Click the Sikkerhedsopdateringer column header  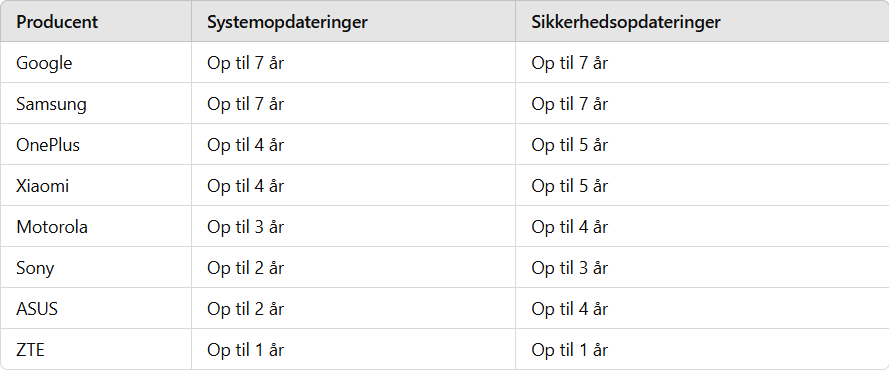(x=702, y=22)
